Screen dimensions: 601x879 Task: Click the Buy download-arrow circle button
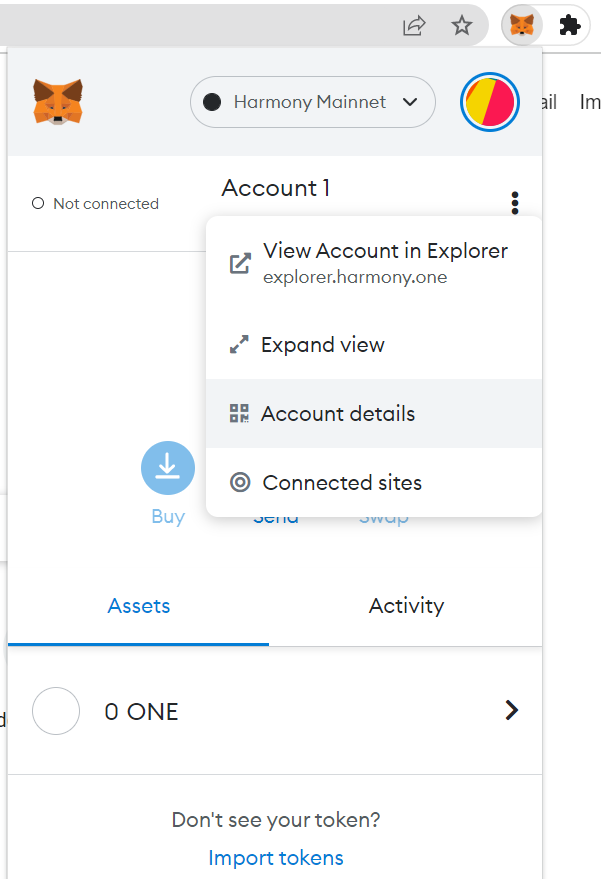[168, 468]
